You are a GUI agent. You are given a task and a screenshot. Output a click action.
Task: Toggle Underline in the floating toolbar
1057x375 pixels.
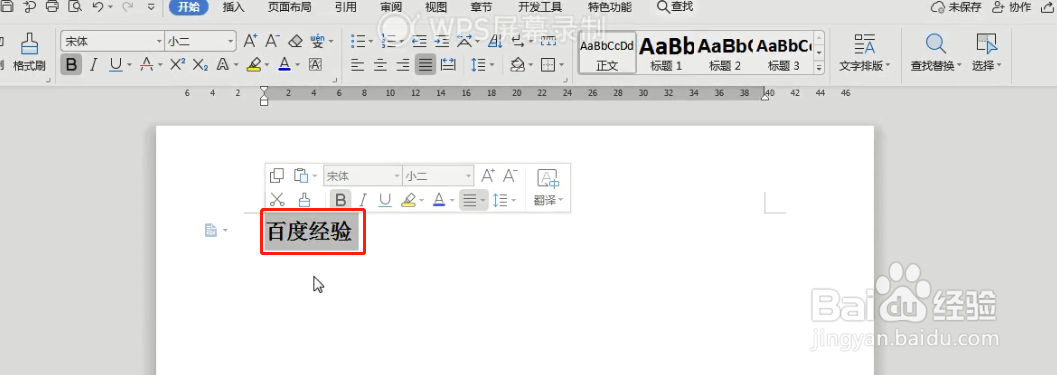385,200
